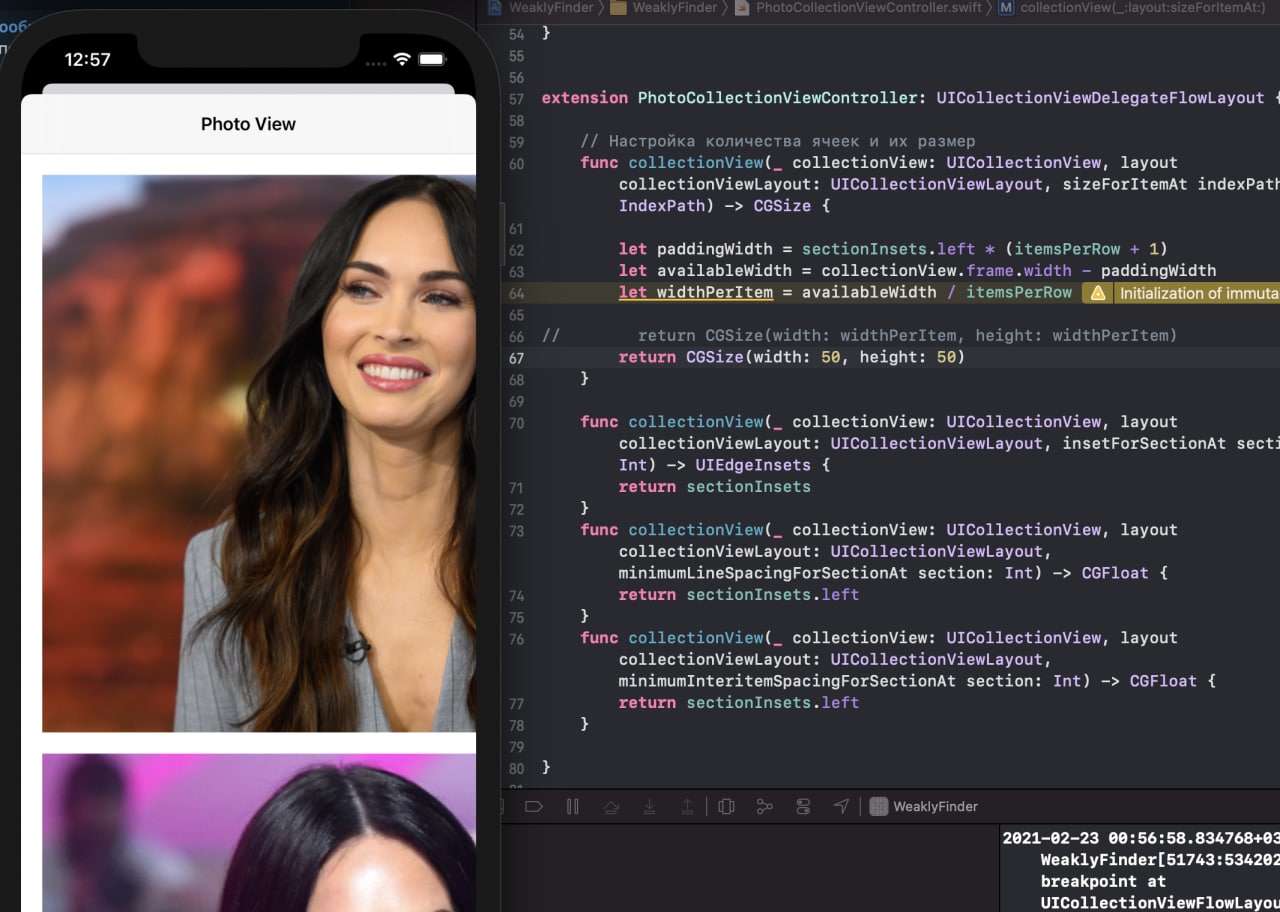
Task: Click the Wi-Fi icon in simulator status bar
Action: click(402, 59)
